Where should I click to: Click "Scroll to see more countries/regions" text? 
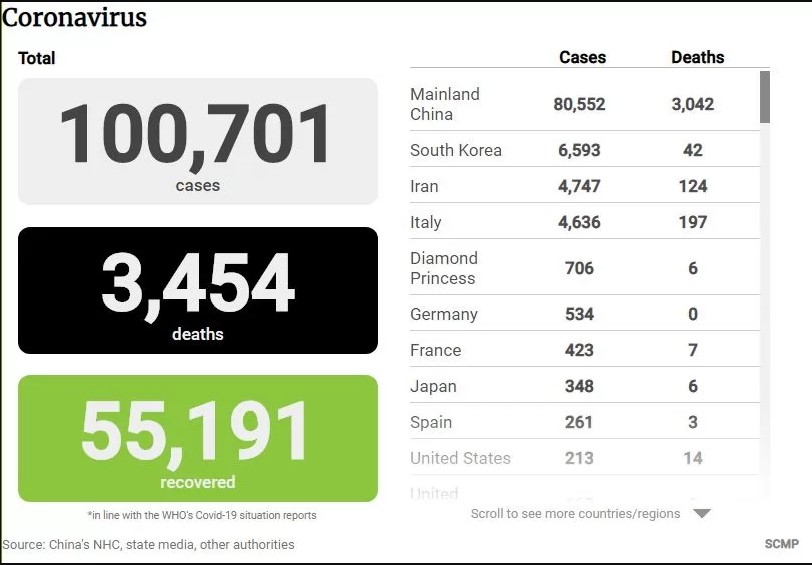click(575, 514)
